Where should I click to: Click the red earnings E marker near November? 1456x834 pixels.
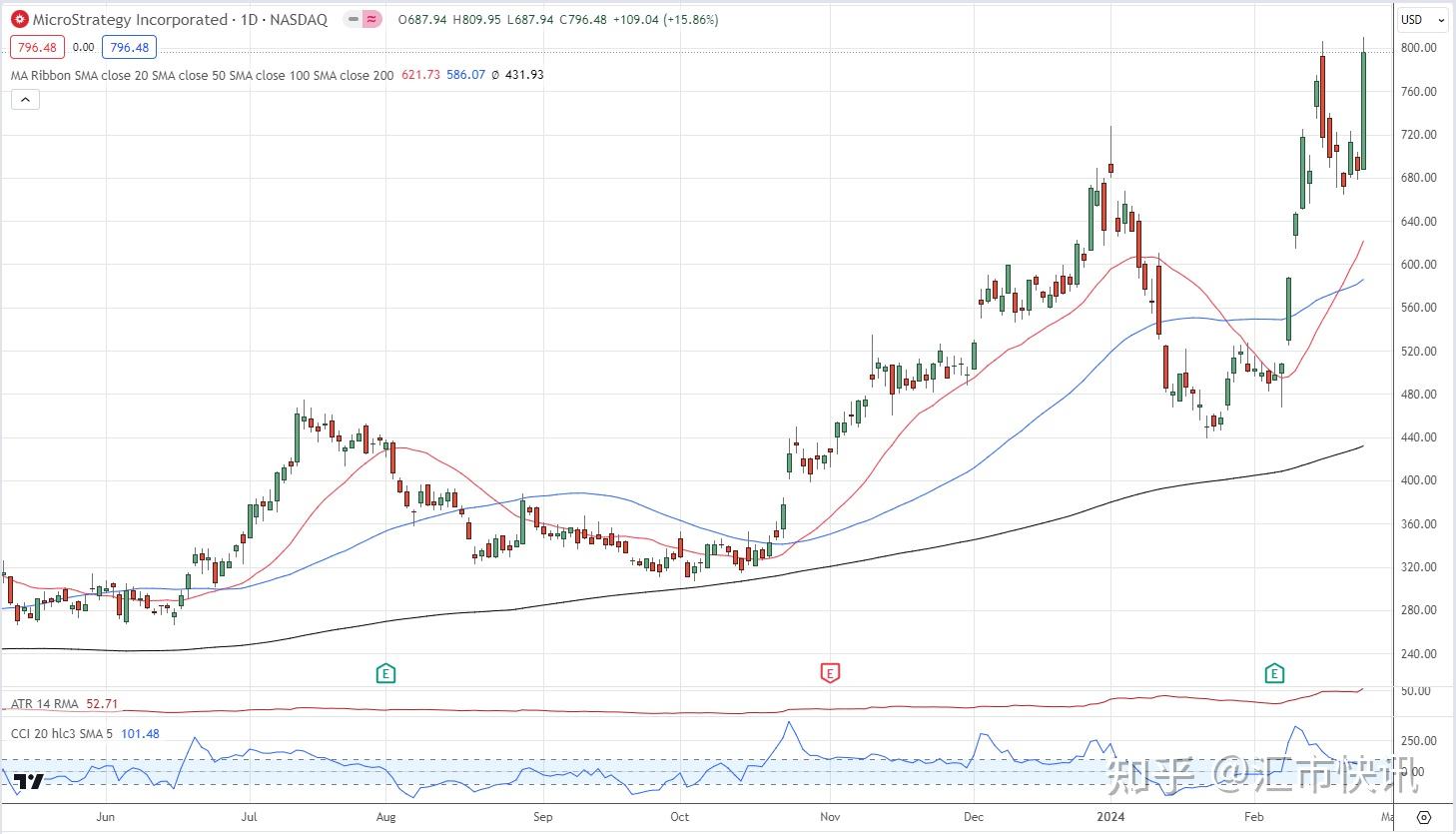tap(830, 673)
